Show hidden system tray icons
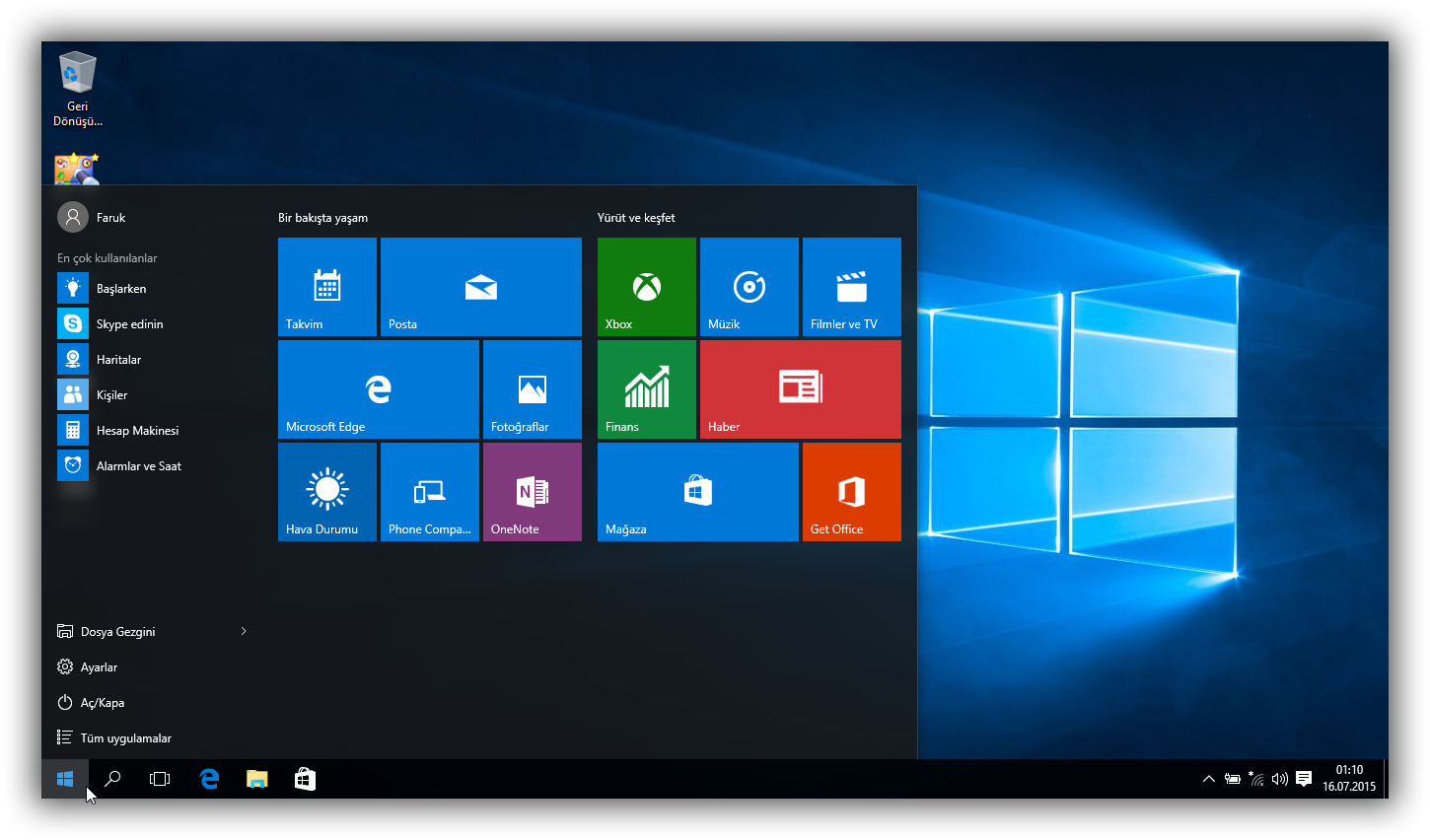The image size is (1430, 840). point(1208,779)
